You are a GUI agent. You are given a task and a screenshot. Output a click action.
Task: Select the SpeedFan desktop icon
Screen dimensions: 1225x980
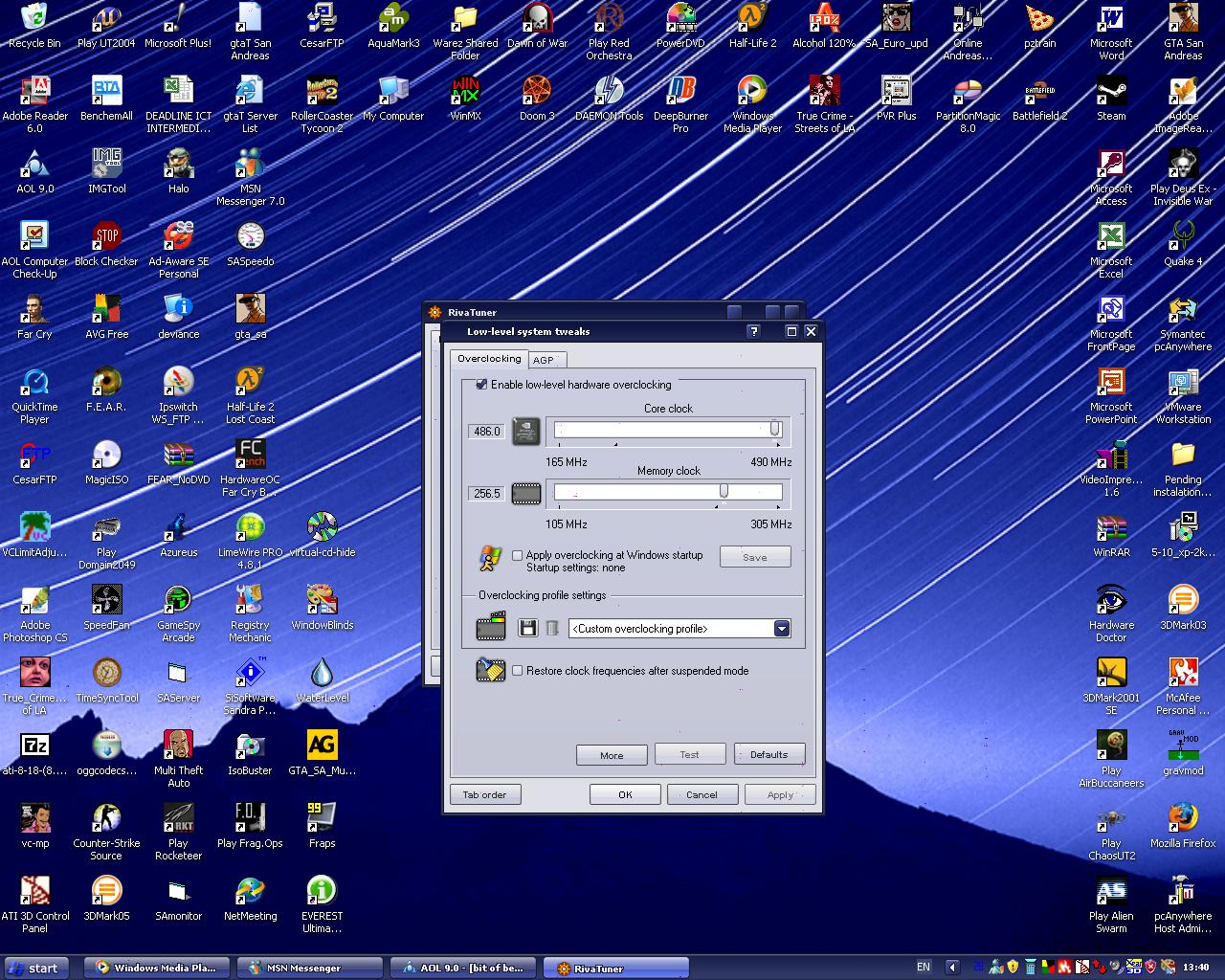[x=106, y=608]
